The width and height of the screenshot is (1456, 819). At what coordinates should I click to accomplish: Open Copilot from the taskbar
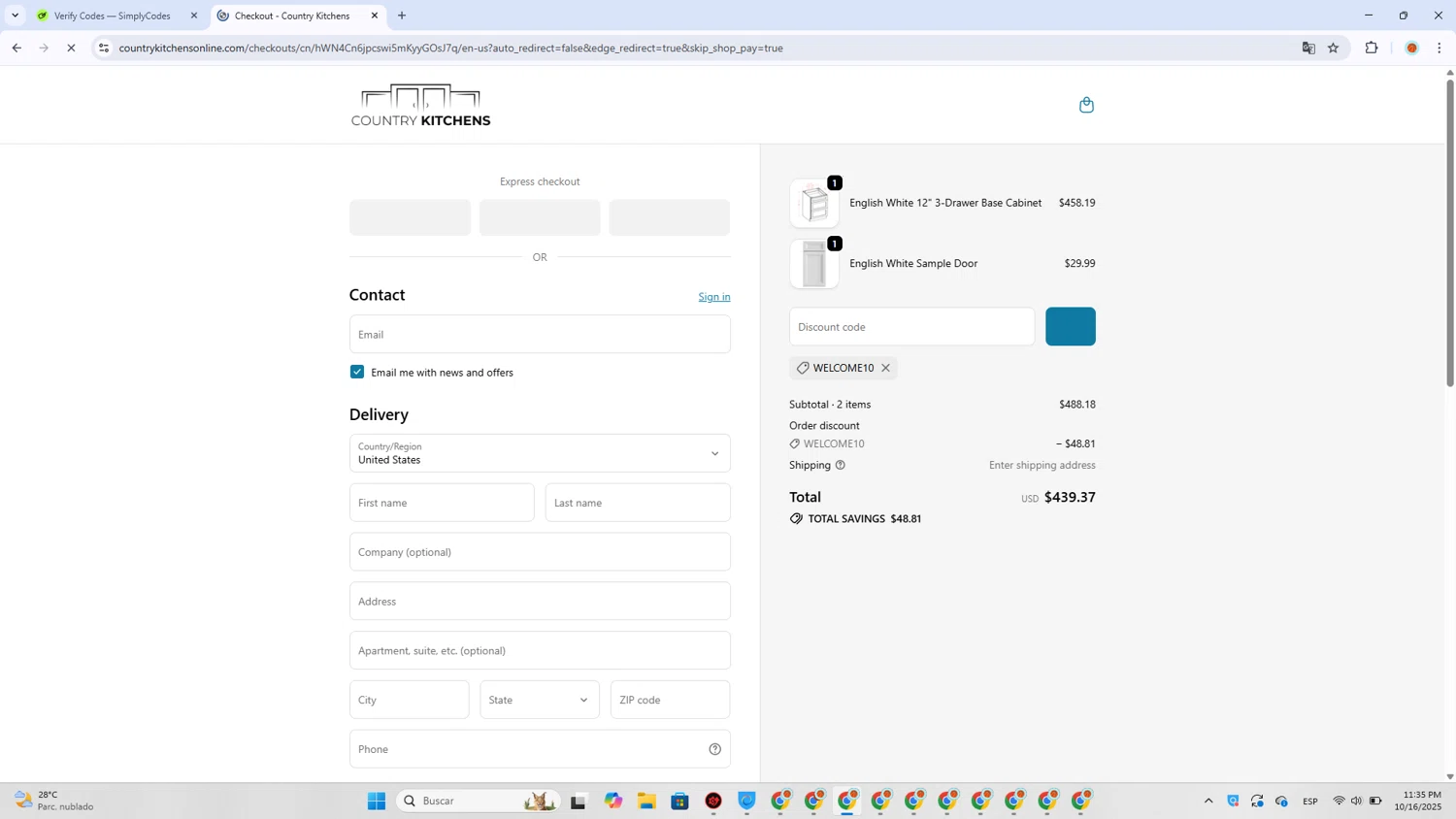point(613,801)
